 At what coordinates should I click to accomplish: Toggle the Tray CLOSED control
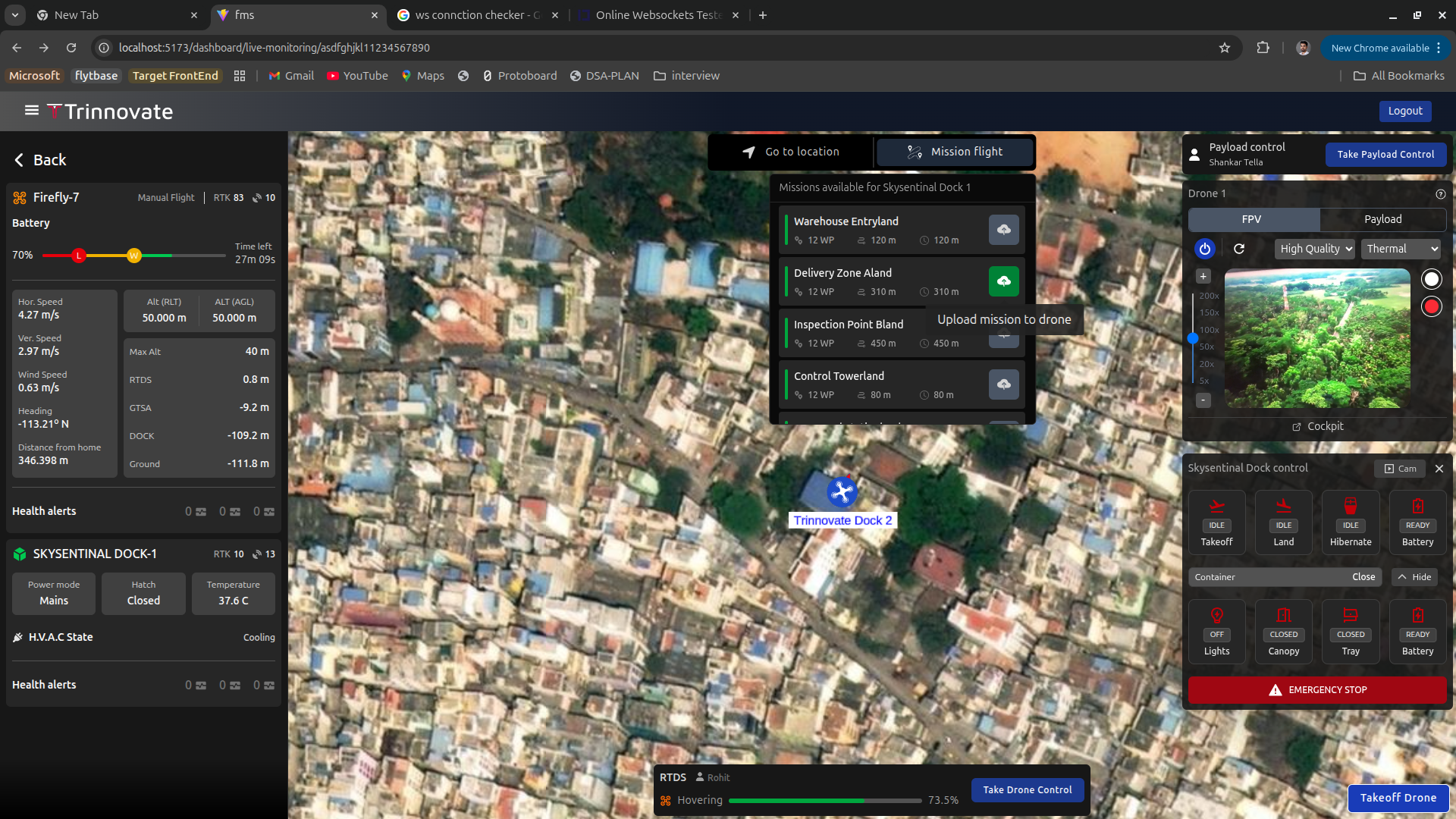coord(1350,631)
